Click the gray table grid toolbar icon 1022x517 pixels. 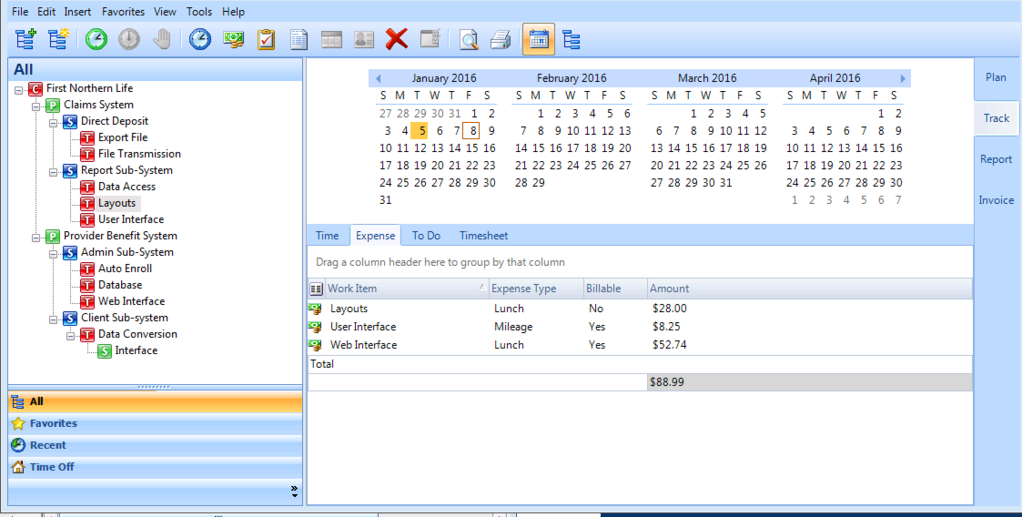pyautogui.click(x=331, y=40)
